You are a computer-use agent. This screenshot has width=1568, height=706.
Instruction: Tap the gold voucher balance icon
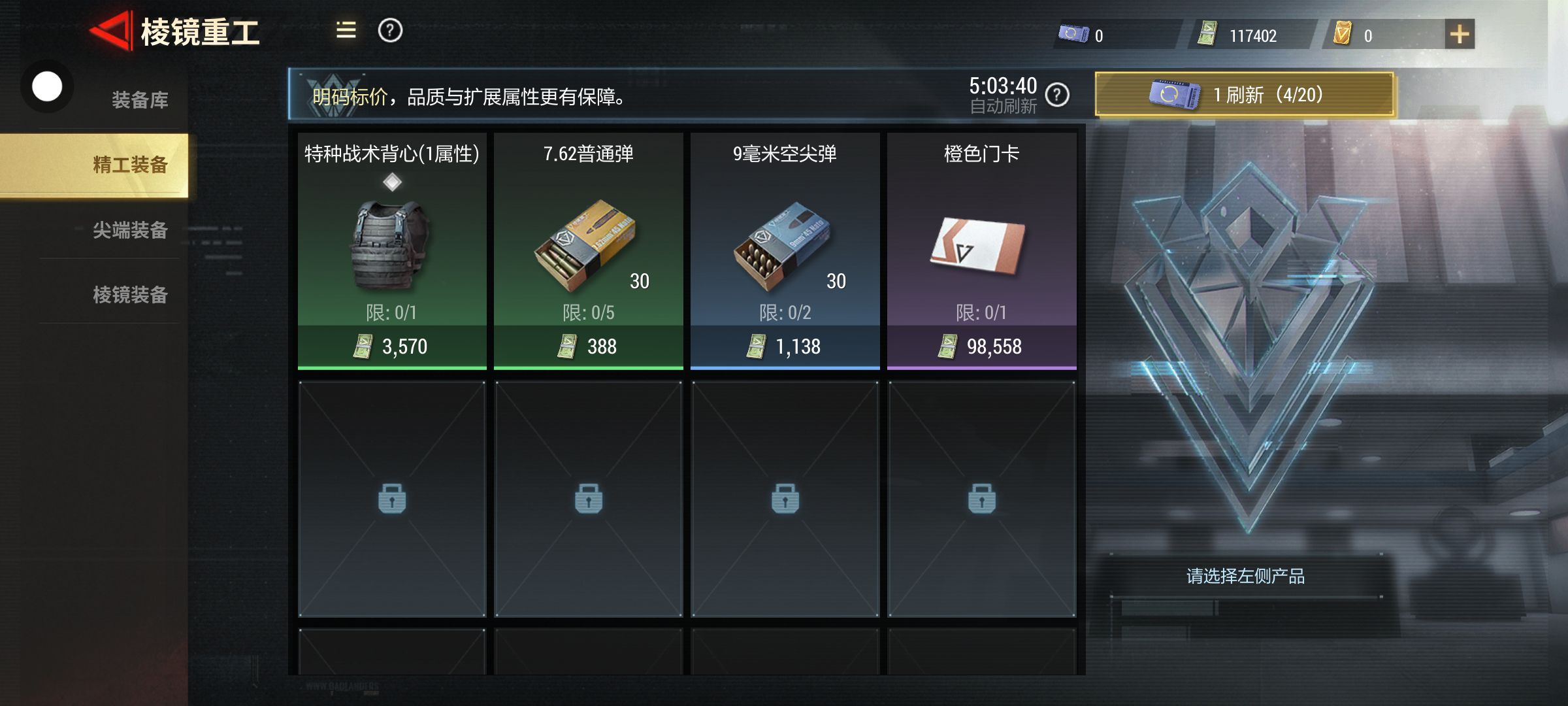point(1342,33)
